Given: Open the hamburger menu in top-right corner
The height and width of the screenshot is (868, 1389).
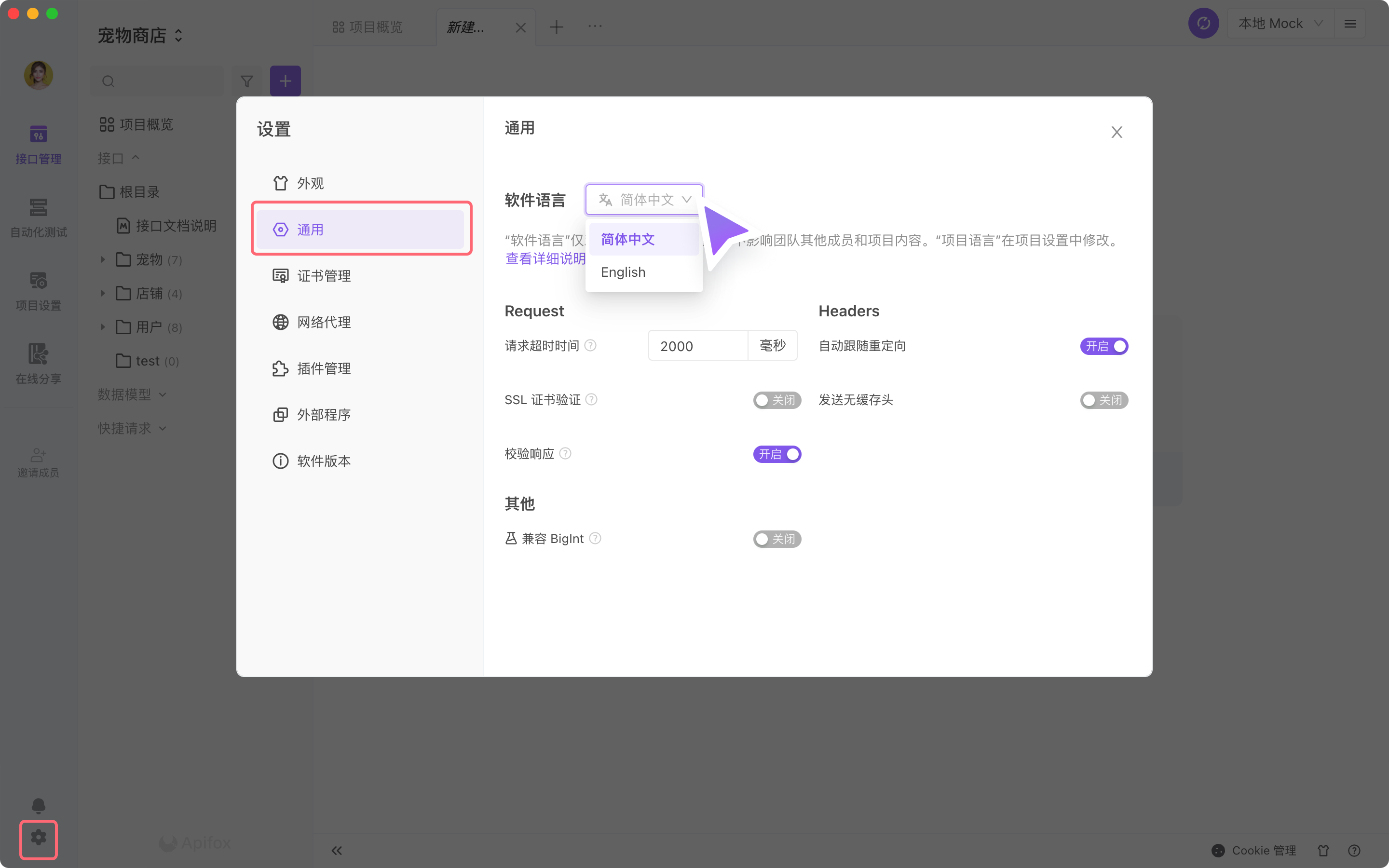Looking at the screenshot, I should 1350,23.
